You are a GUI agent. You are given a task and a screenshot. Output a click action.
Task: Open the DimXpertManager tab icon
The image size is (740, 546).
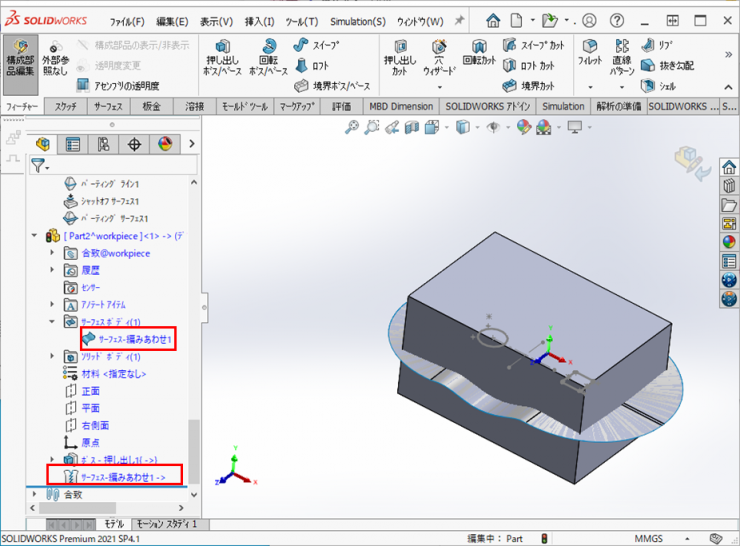click(134, 145)
